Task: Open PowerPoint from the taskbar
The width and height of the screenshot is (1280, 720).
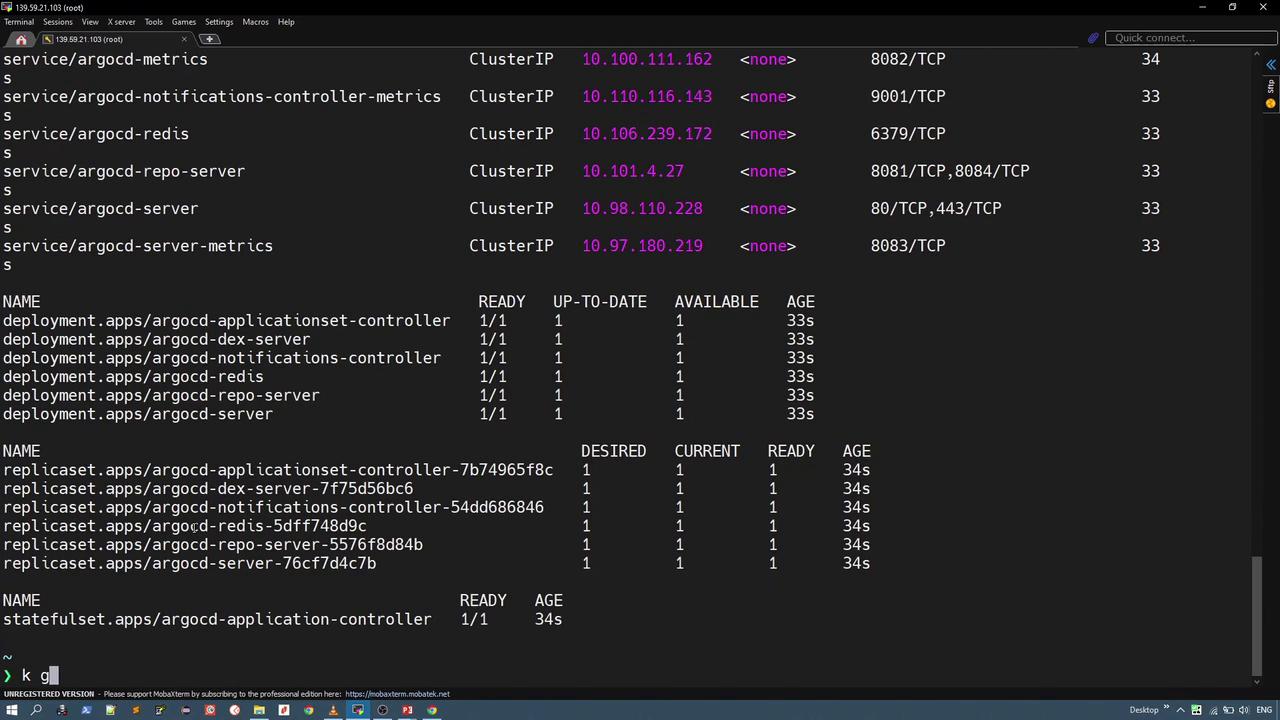Action: coord(407,710)
